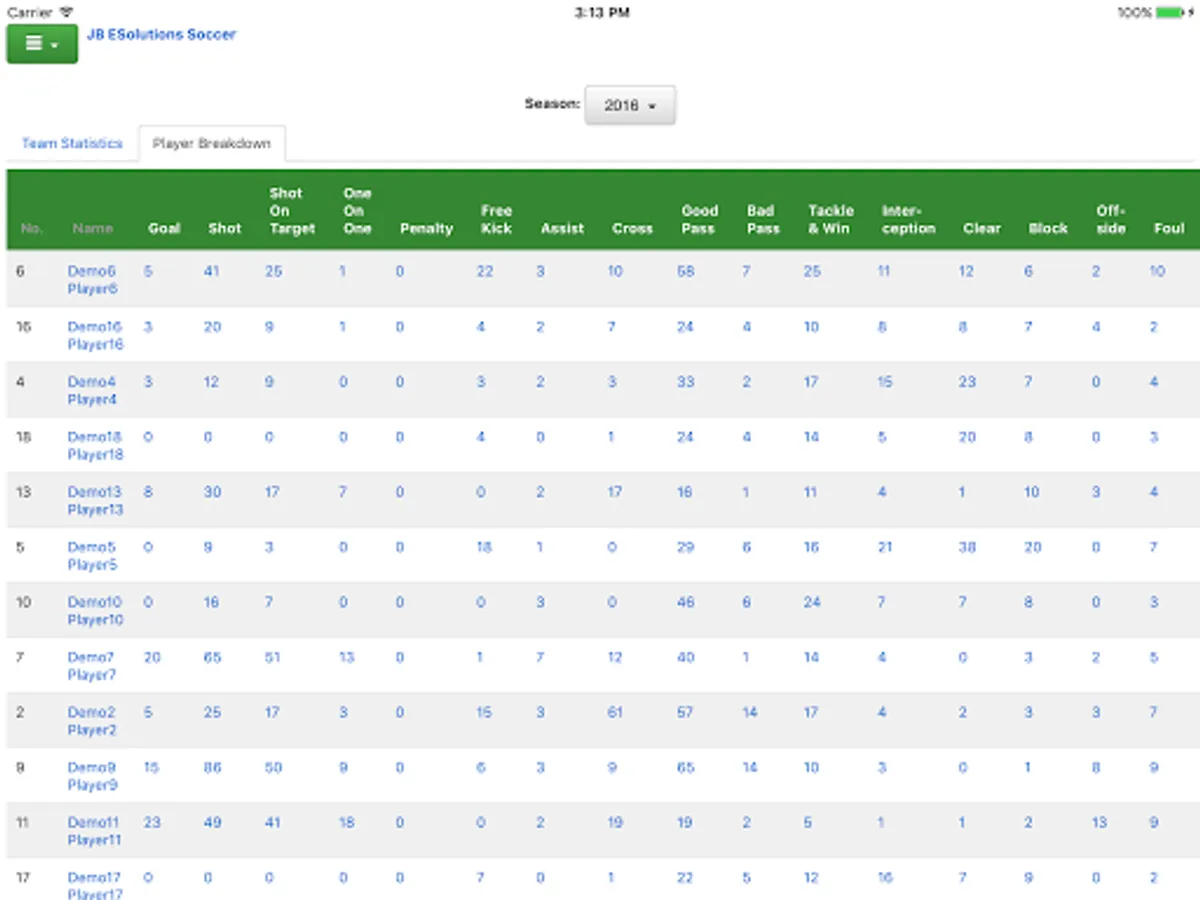Viewport: 1200px width, 900px height.
Task: Click the Name column header
Action: tap(93, 228)
